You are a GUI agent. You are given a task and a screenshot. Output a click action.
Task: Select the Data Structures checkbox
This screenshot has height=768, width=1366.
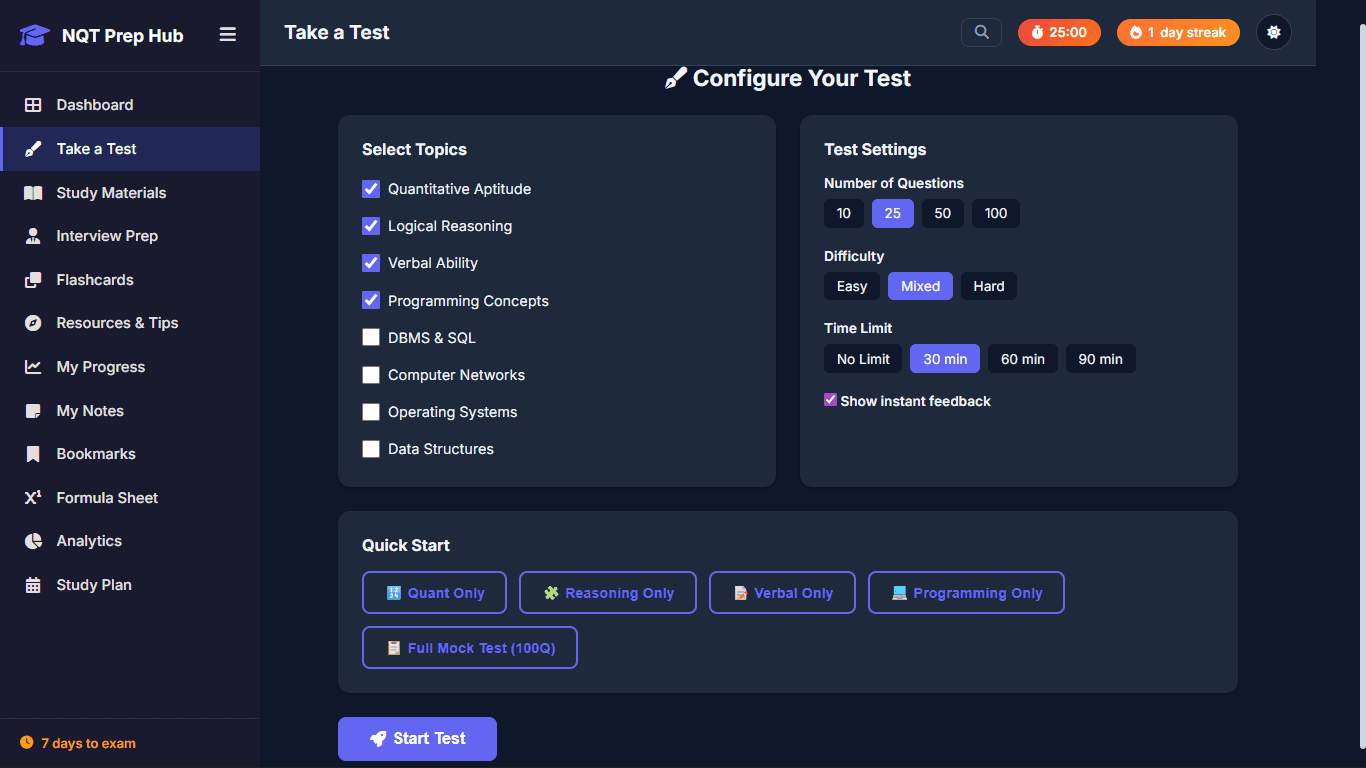tap(371, 449)
